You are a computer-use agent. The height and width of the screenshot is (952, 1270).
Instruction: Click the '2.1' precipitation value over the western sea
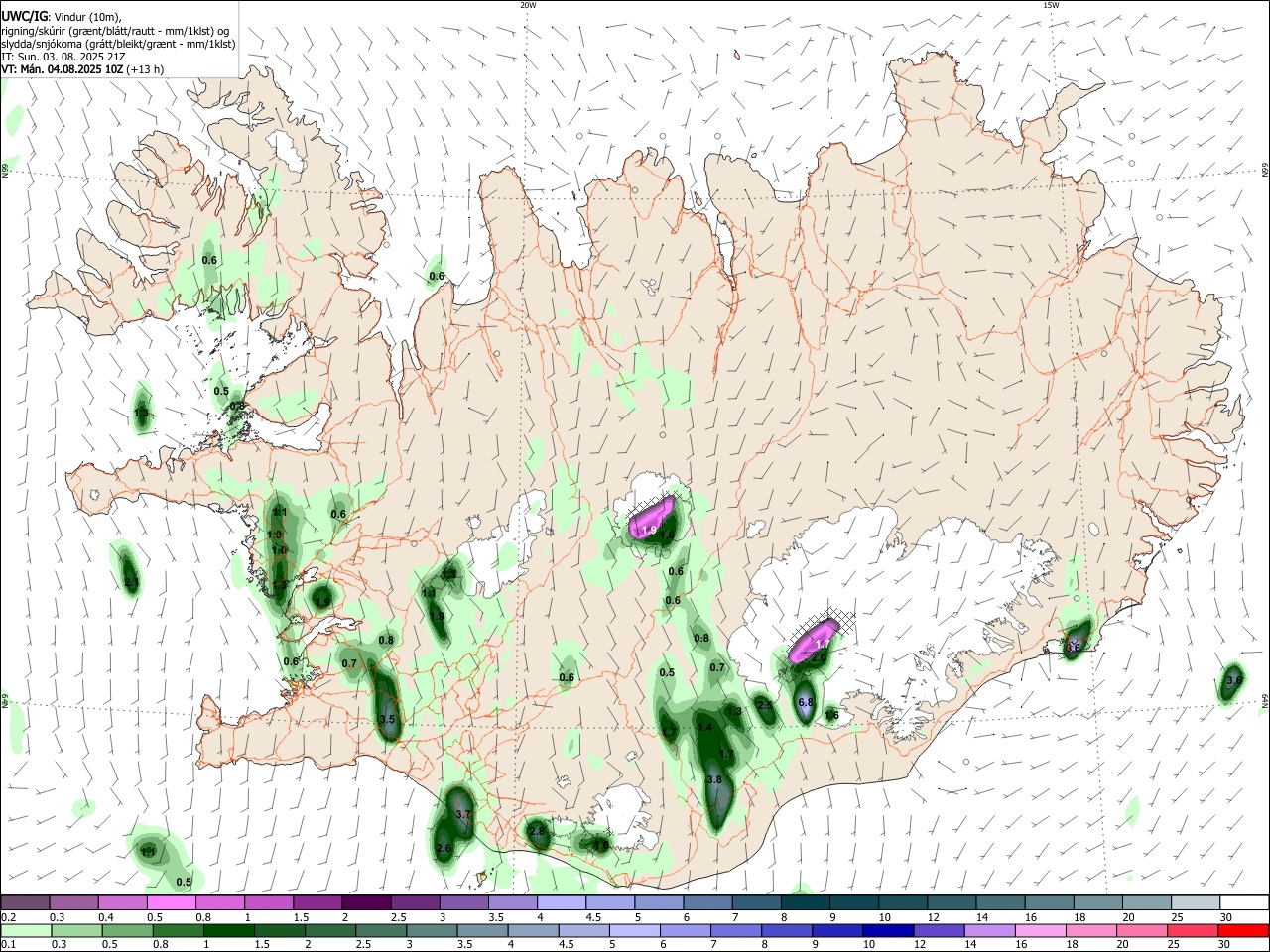(x=132, y=584)
